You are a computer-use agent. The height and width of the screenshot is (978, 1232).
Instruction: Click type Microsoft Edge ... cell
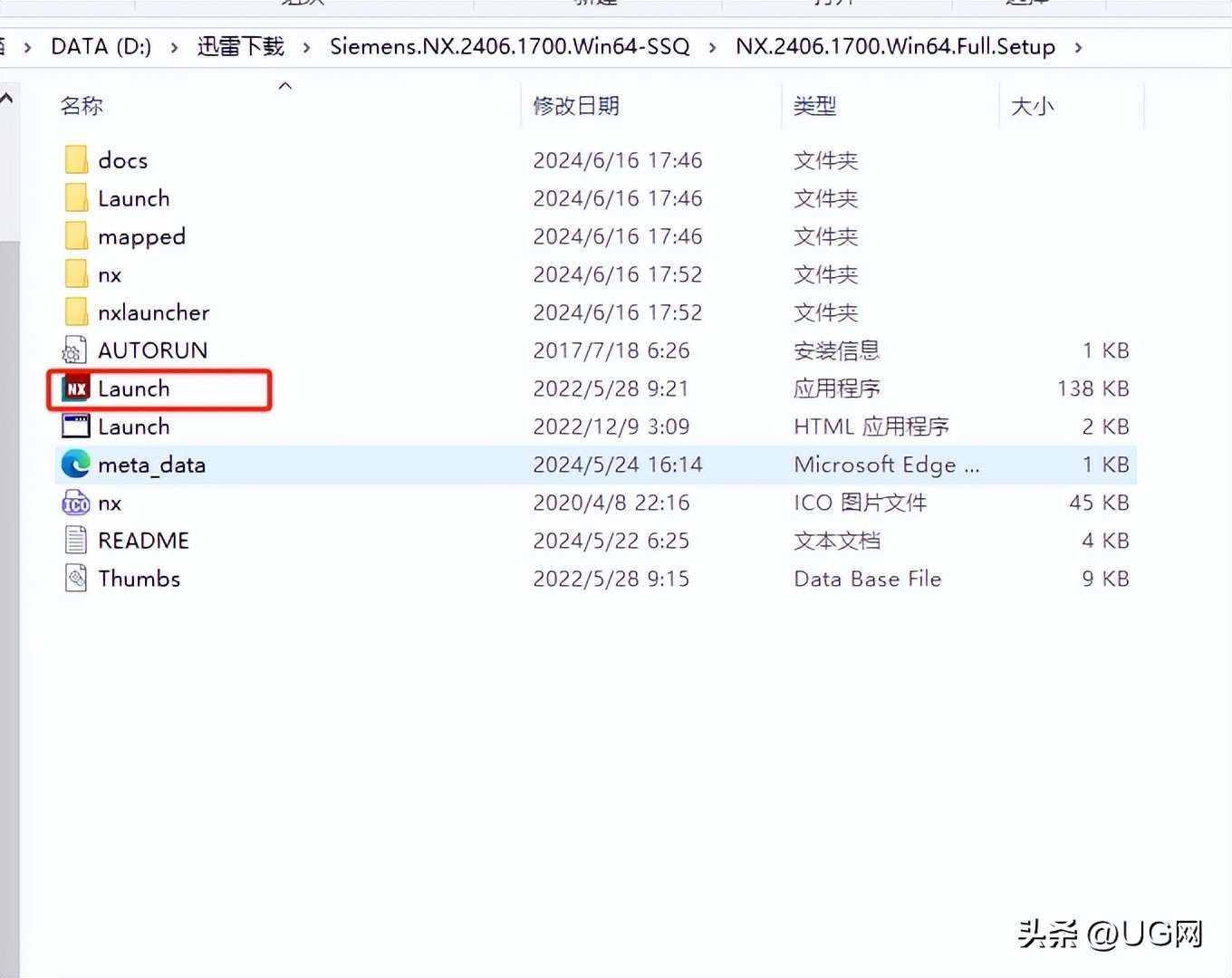[x=887, y=465]
